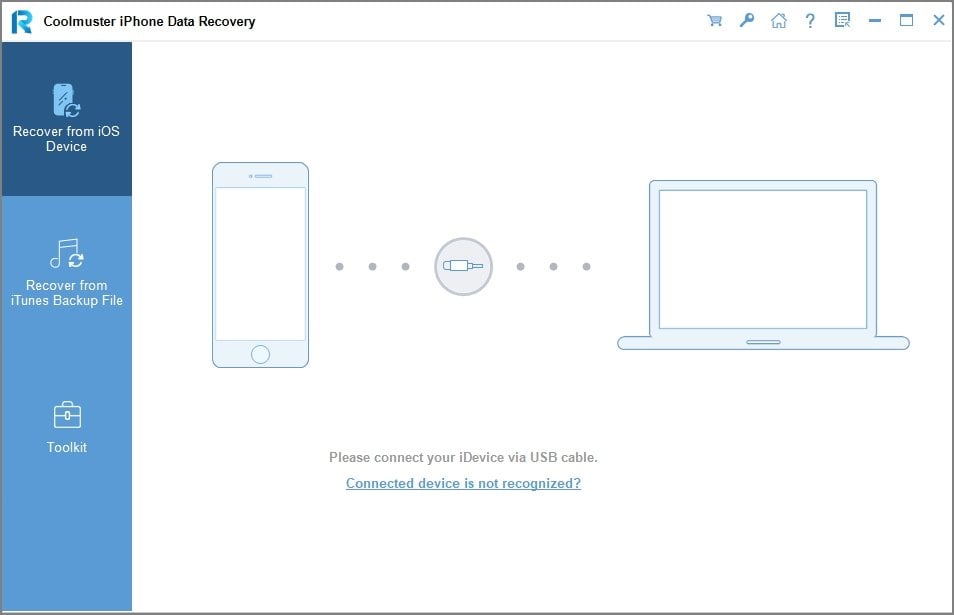Click the key registration icon
The height and width of the screenshot is (615, 954).
747,20
